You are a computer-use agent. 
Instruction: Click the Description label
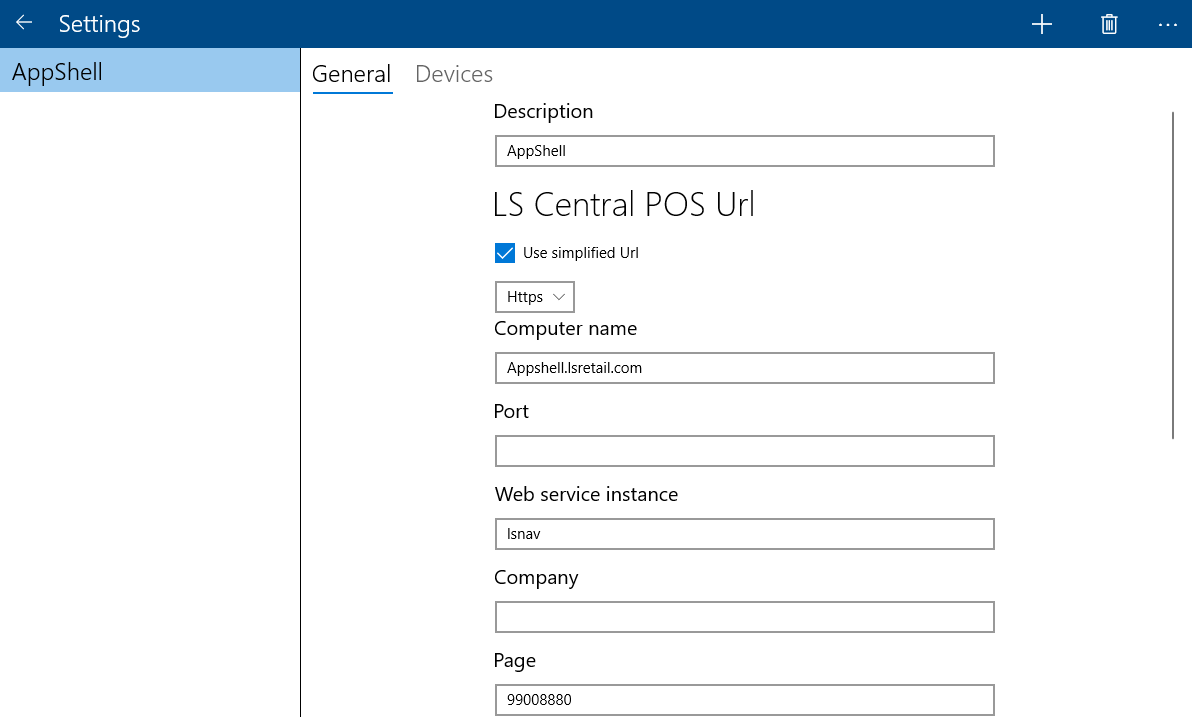click(x=543, y=112)
